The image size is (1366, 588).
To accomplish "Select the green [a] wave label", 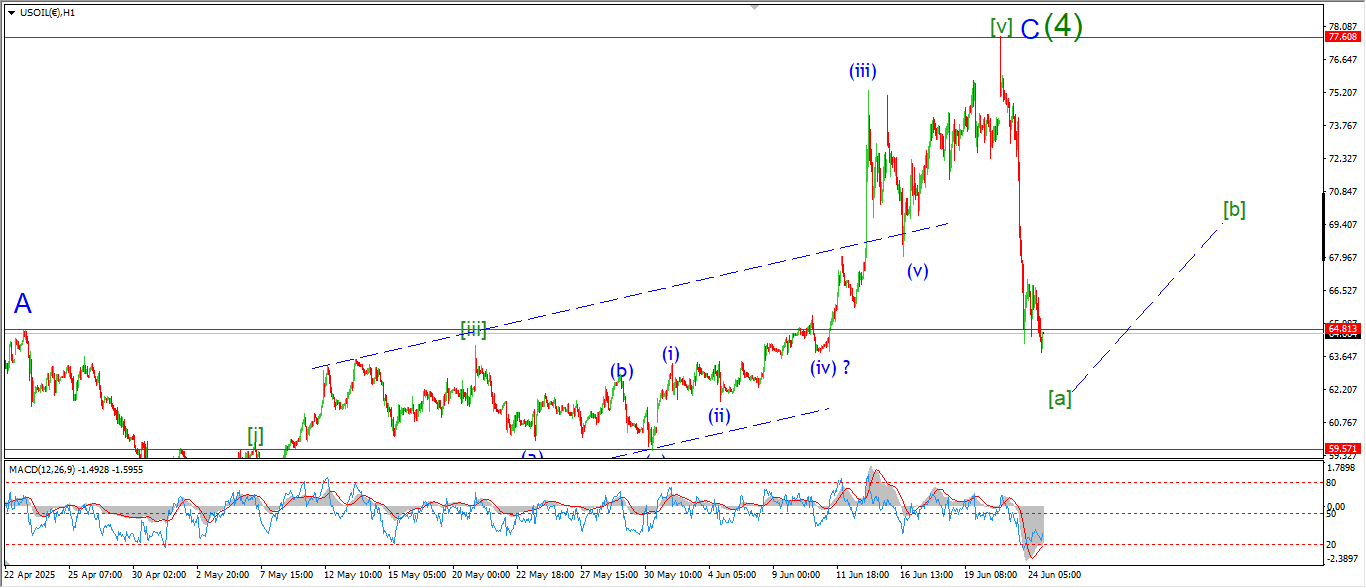I will coord(1060,398).
